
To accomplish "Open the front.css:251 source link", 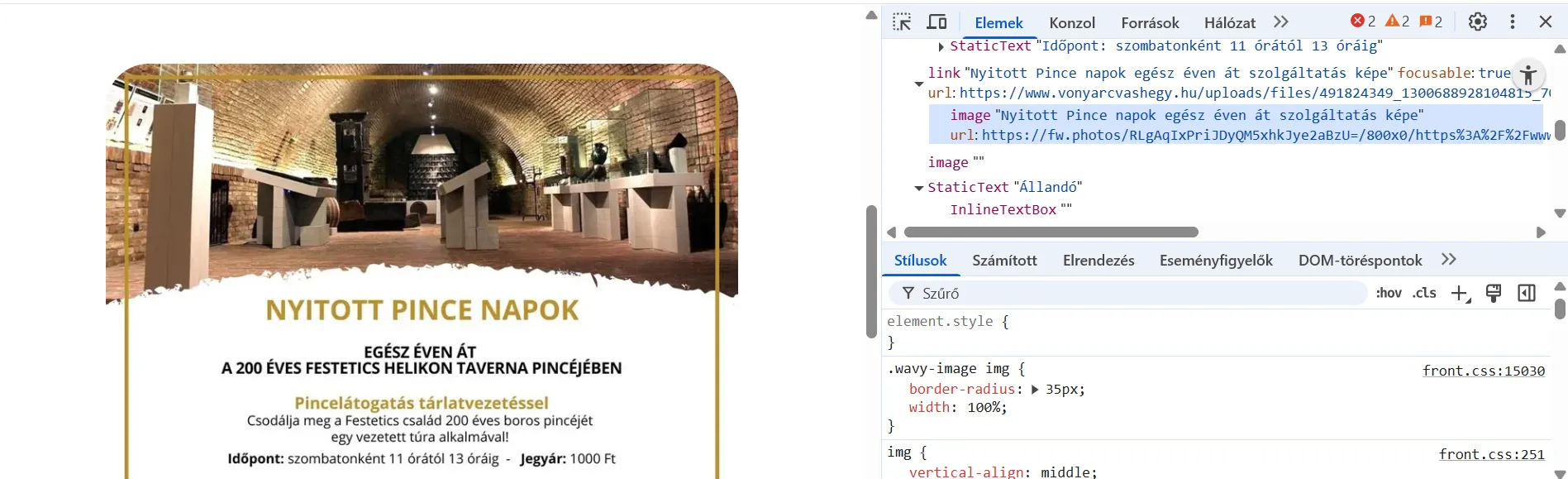I will tap(1492, 454).
